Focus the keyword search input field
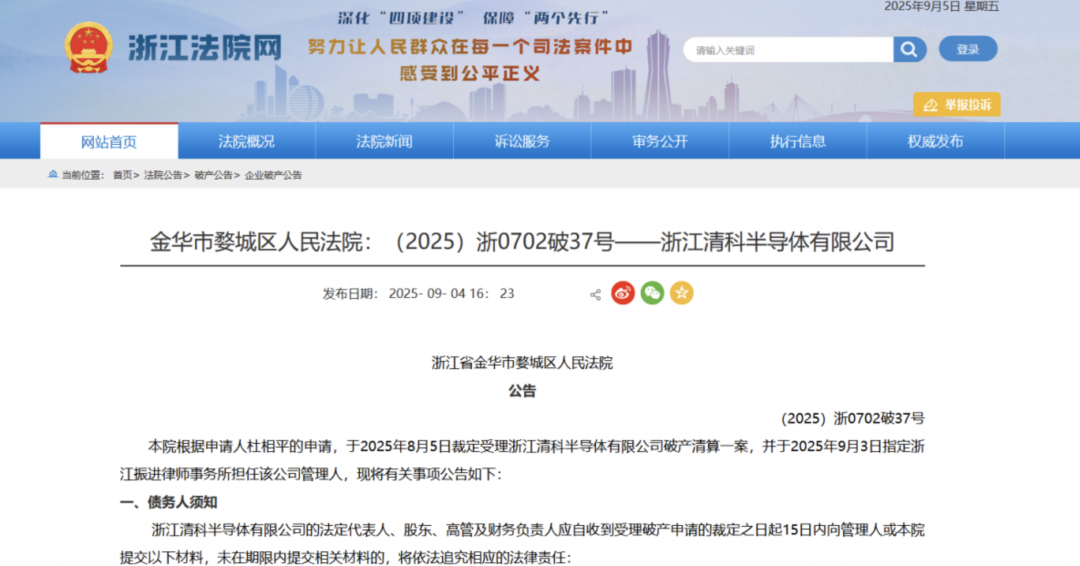The width and height of the screenshot is (1080, 566). tap(788, 50)
